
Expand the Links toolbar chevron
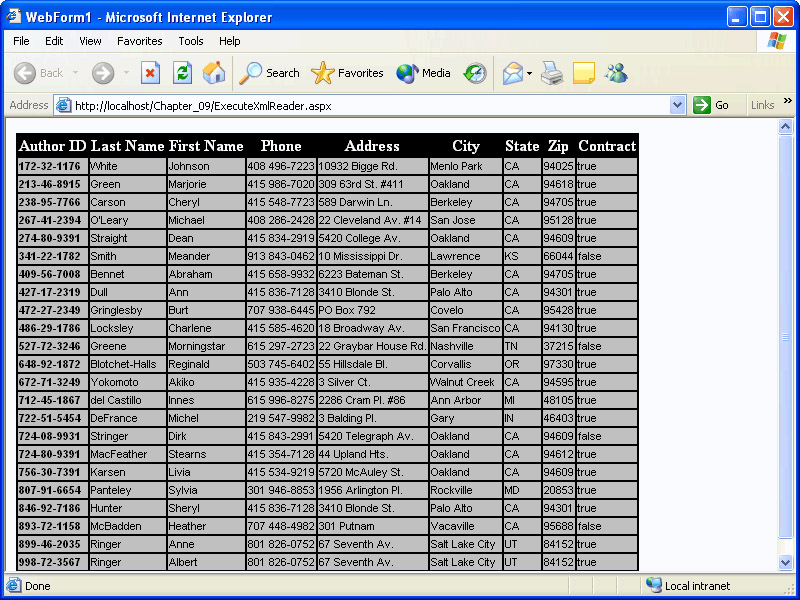(x=787, y=102)
